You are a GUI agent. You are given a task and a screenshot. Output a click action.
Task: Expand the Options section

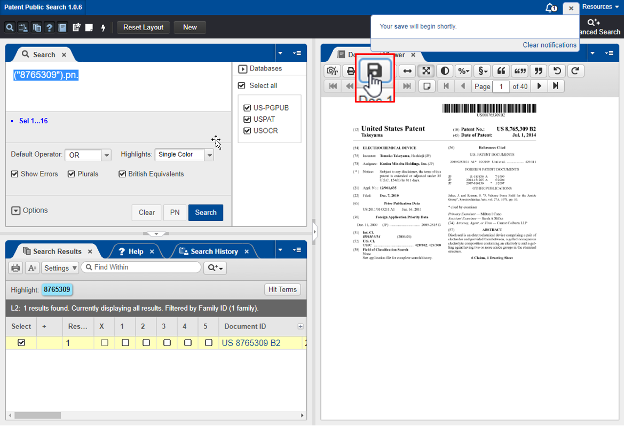pos(15,210)
